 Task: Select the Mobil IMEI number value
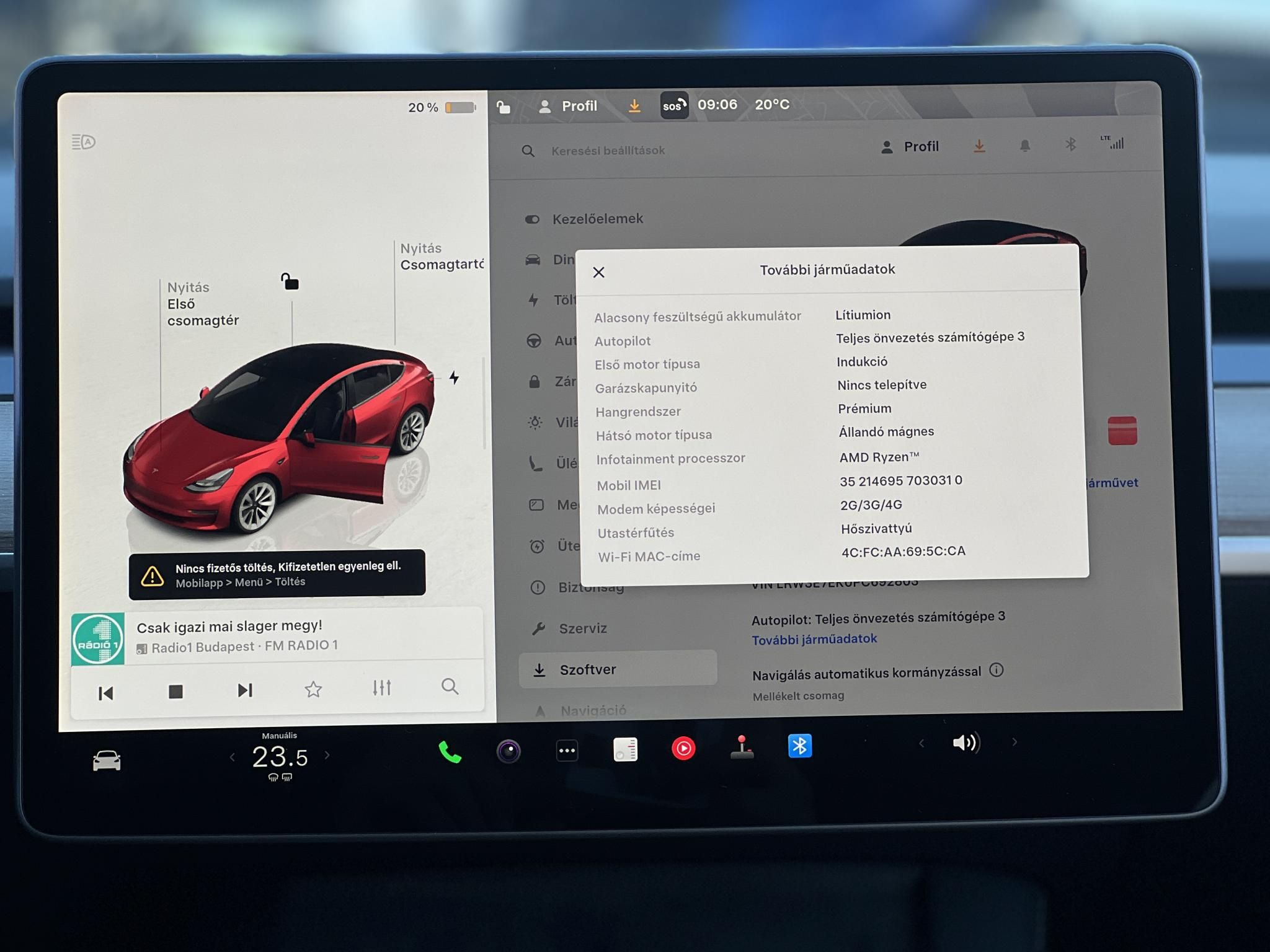tap(901, 480)
